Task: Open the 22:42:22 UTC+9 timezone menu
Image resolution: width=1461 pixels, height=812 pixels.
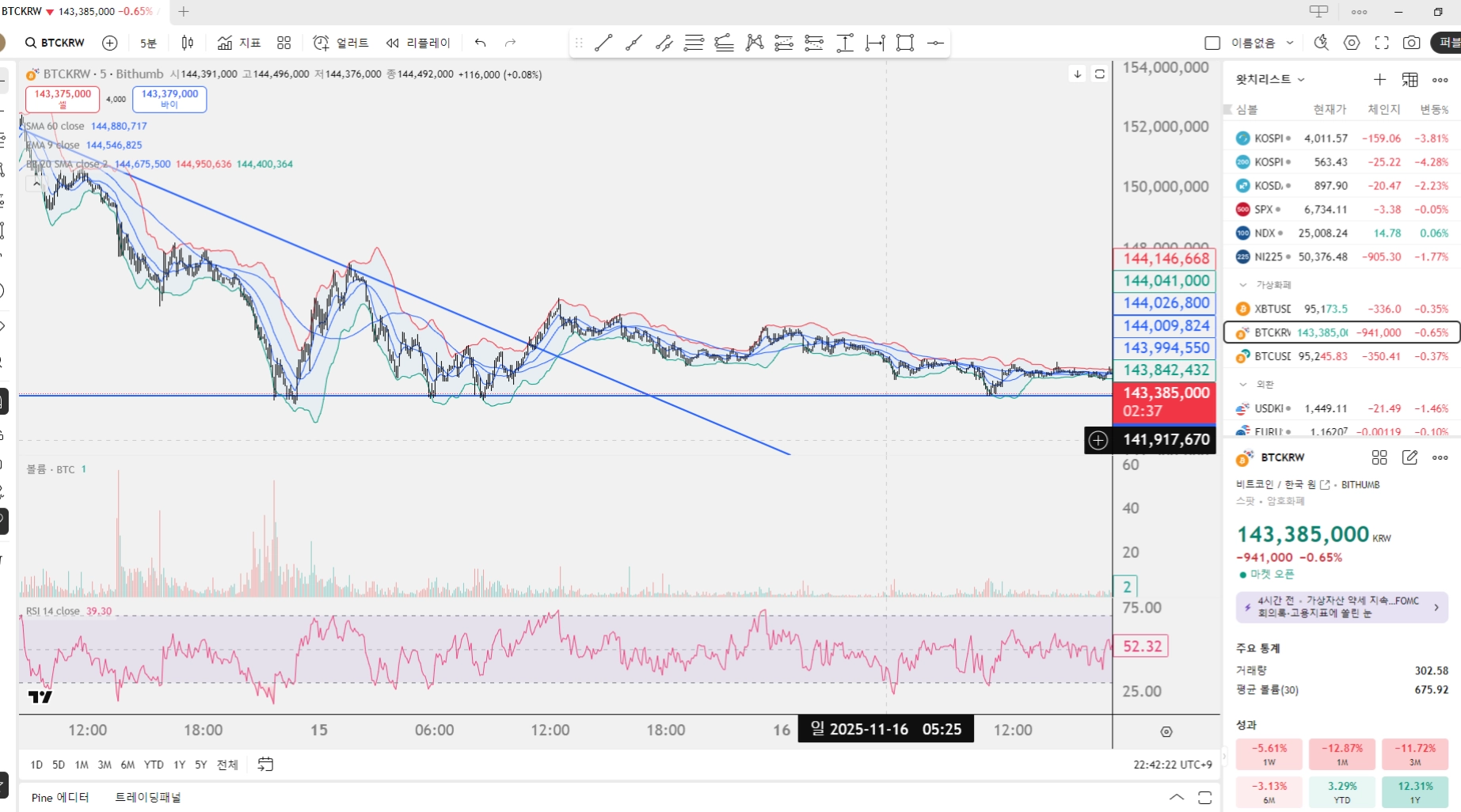Action: tap(1173, 765)
